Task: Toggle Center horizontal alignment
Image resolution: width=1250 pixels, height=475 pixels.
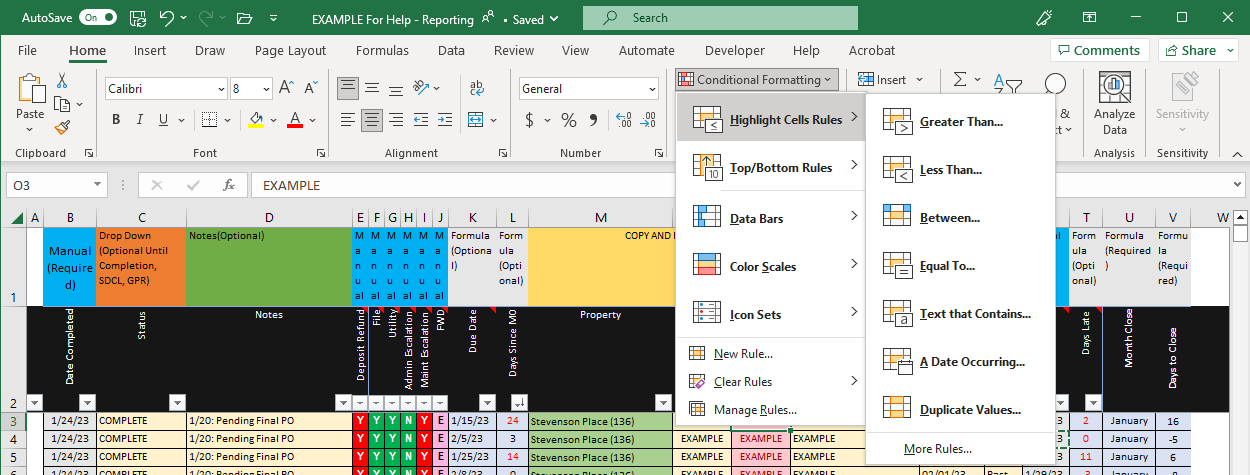Action: 372,120
